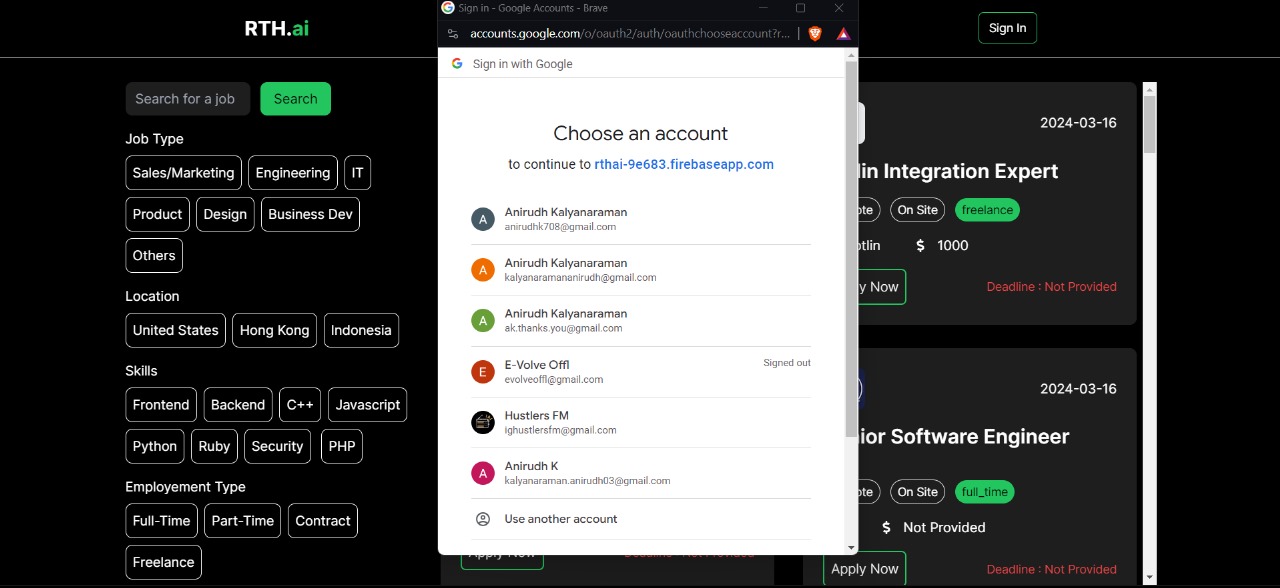Select Security skill filter
Screen dimensions: 1280x588
point(277,446)
